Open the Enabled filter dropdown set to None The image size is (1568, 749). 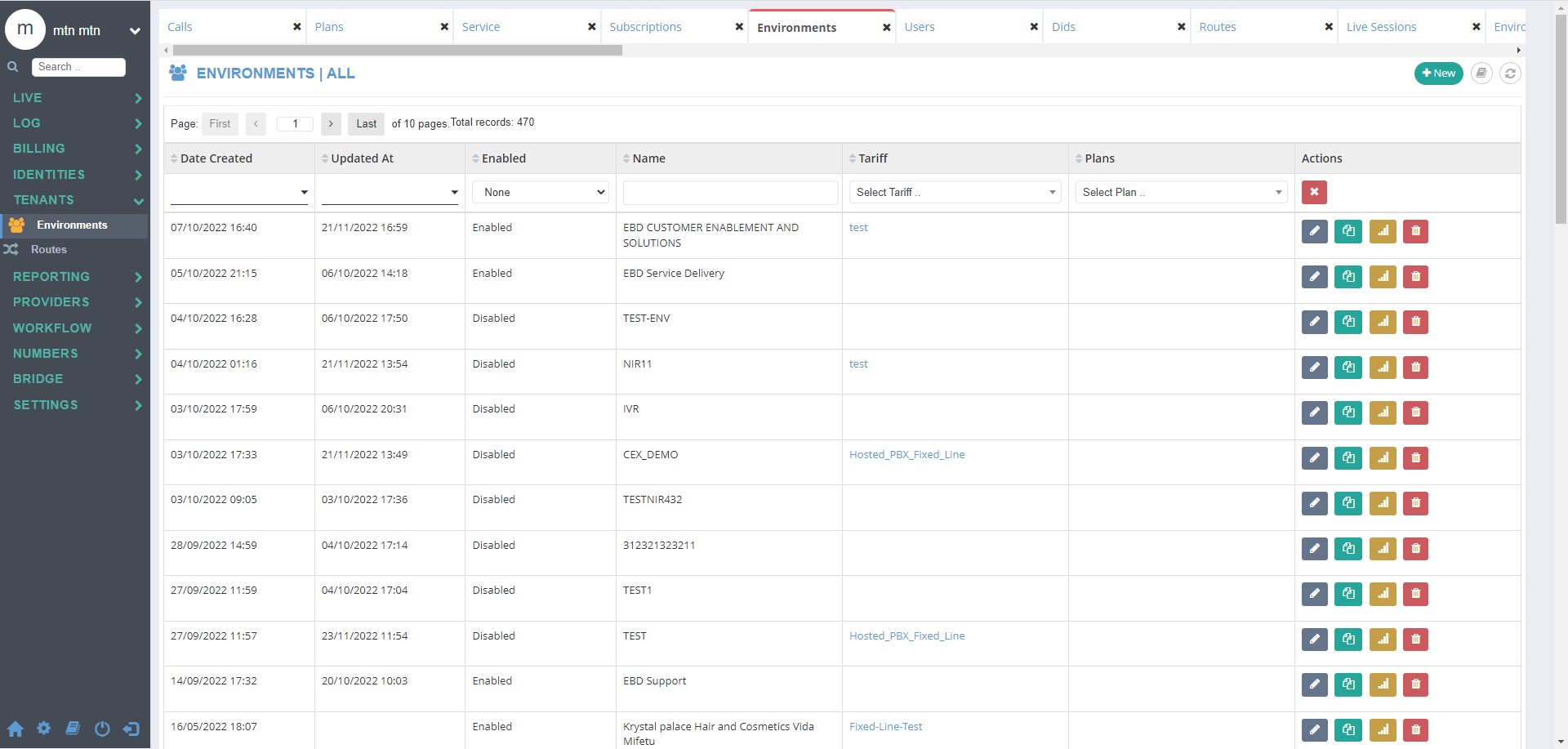[541, 192]
